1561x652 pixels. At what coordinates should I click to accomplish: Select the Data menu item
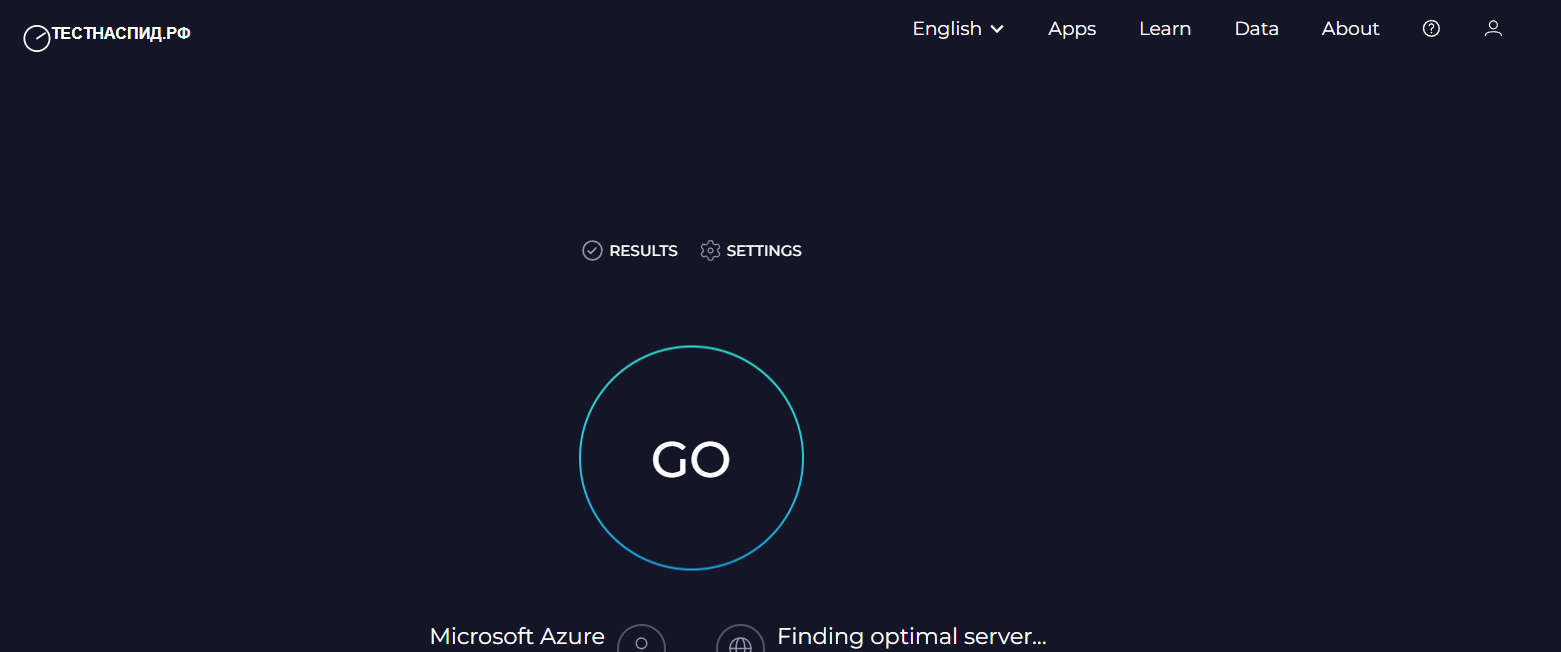click(x=1256, y=29)
